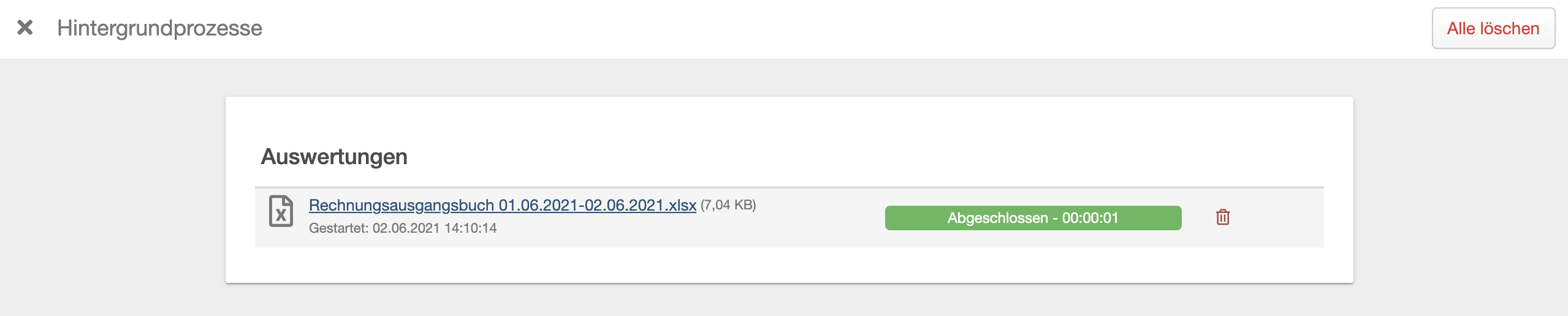This screenshot has height=316, width=1568.
Task: Click the Alle löschen button
Action: (x=1493, y=28)
